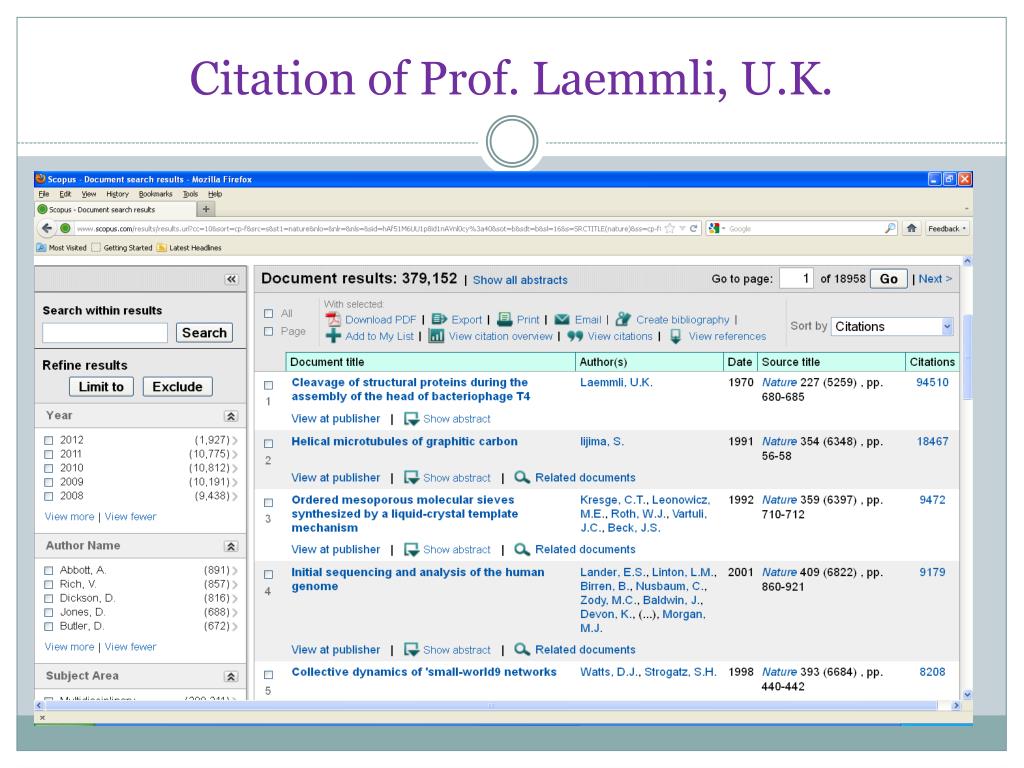Open the File menu
The image size is (1024, 768).
[44, 194]
